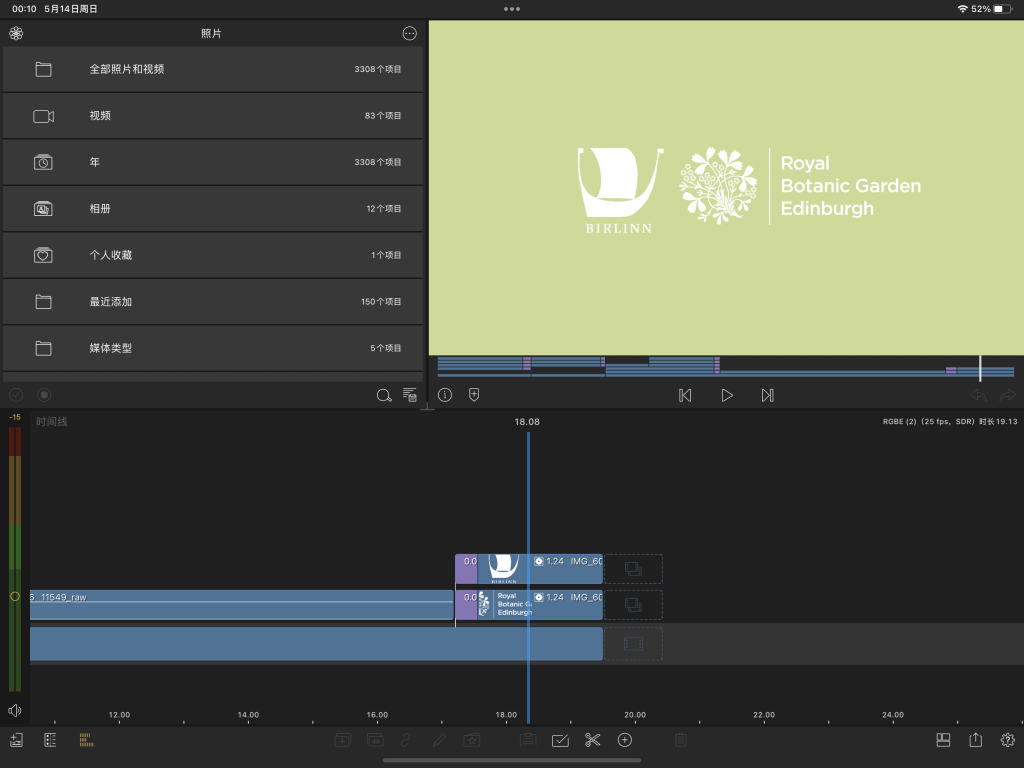
Task: Click the empty slot after the Royal Botanic clip
Action: [x=633, y=605]
